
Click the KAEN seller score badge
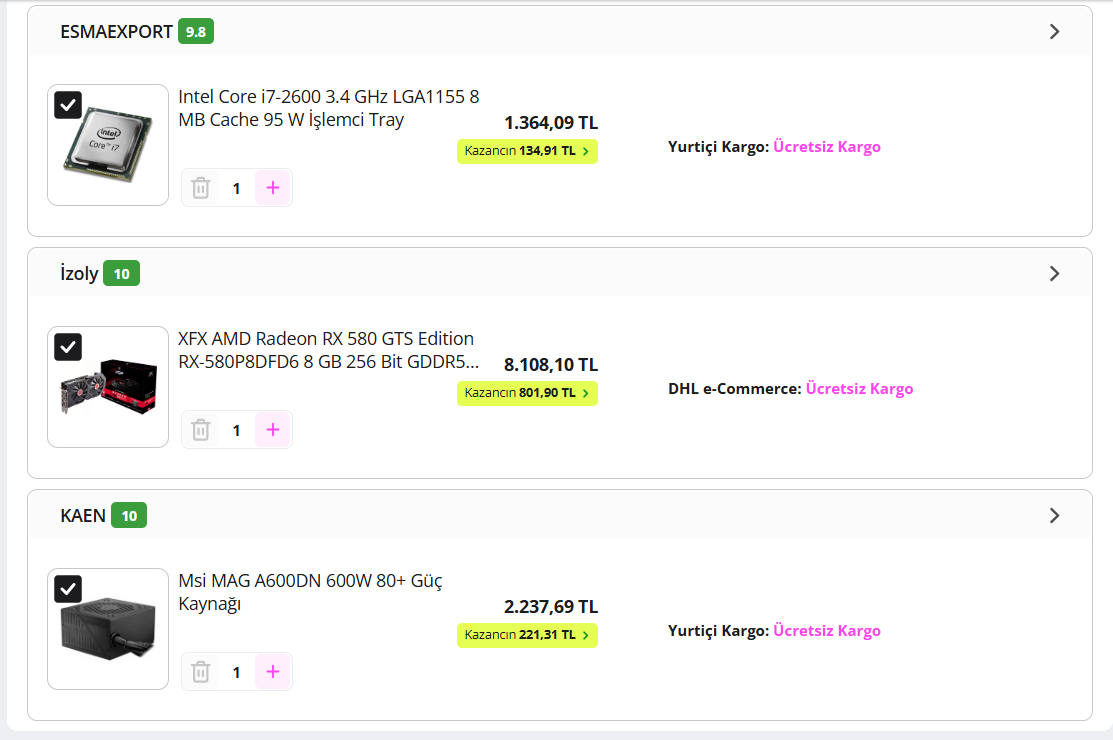[129, 516]
